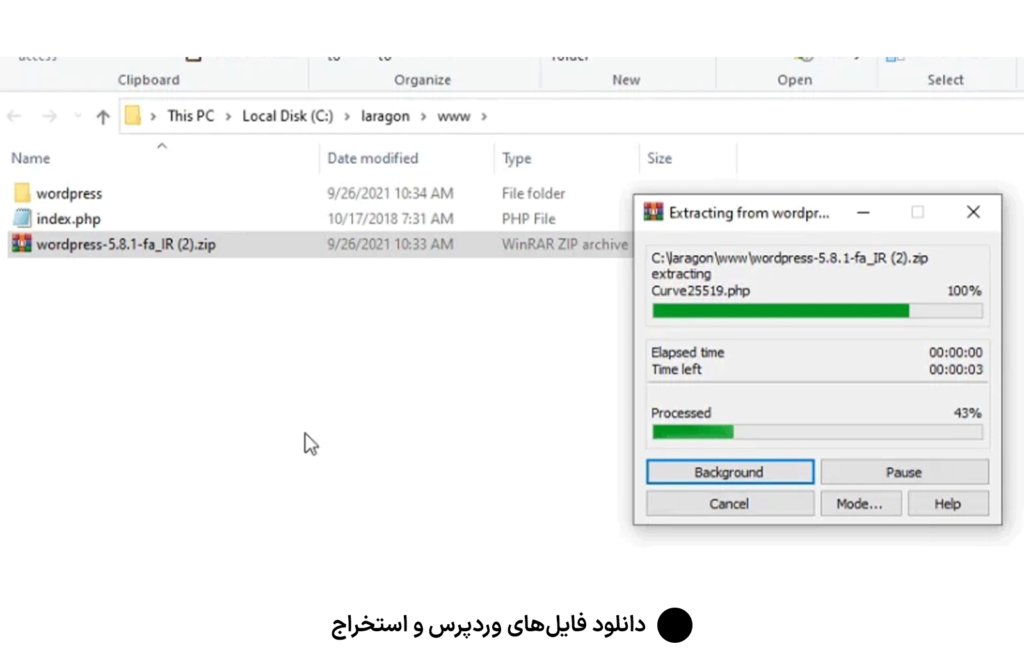The image size is (1024, 662).
Task: Click date 9/26/2021 10:34 AM
Action: [390, 193]
